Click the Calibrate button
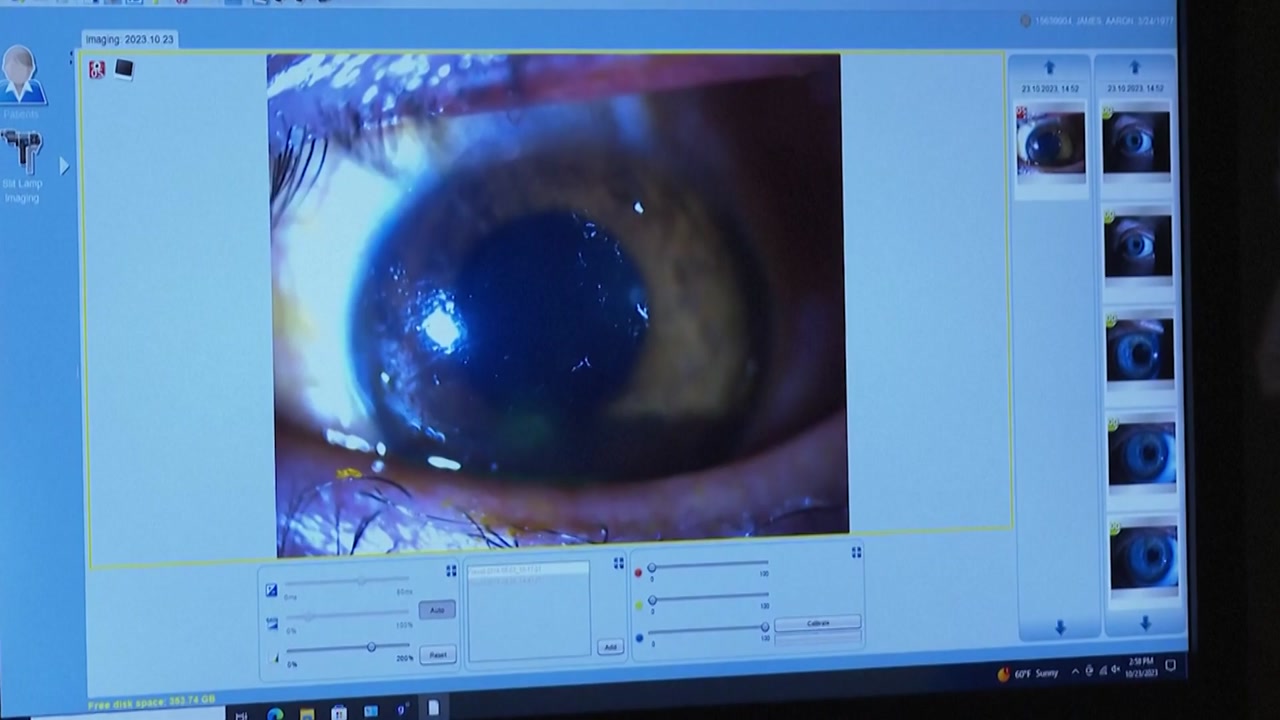The image size is (1280, 720). [x=818, y=623]
